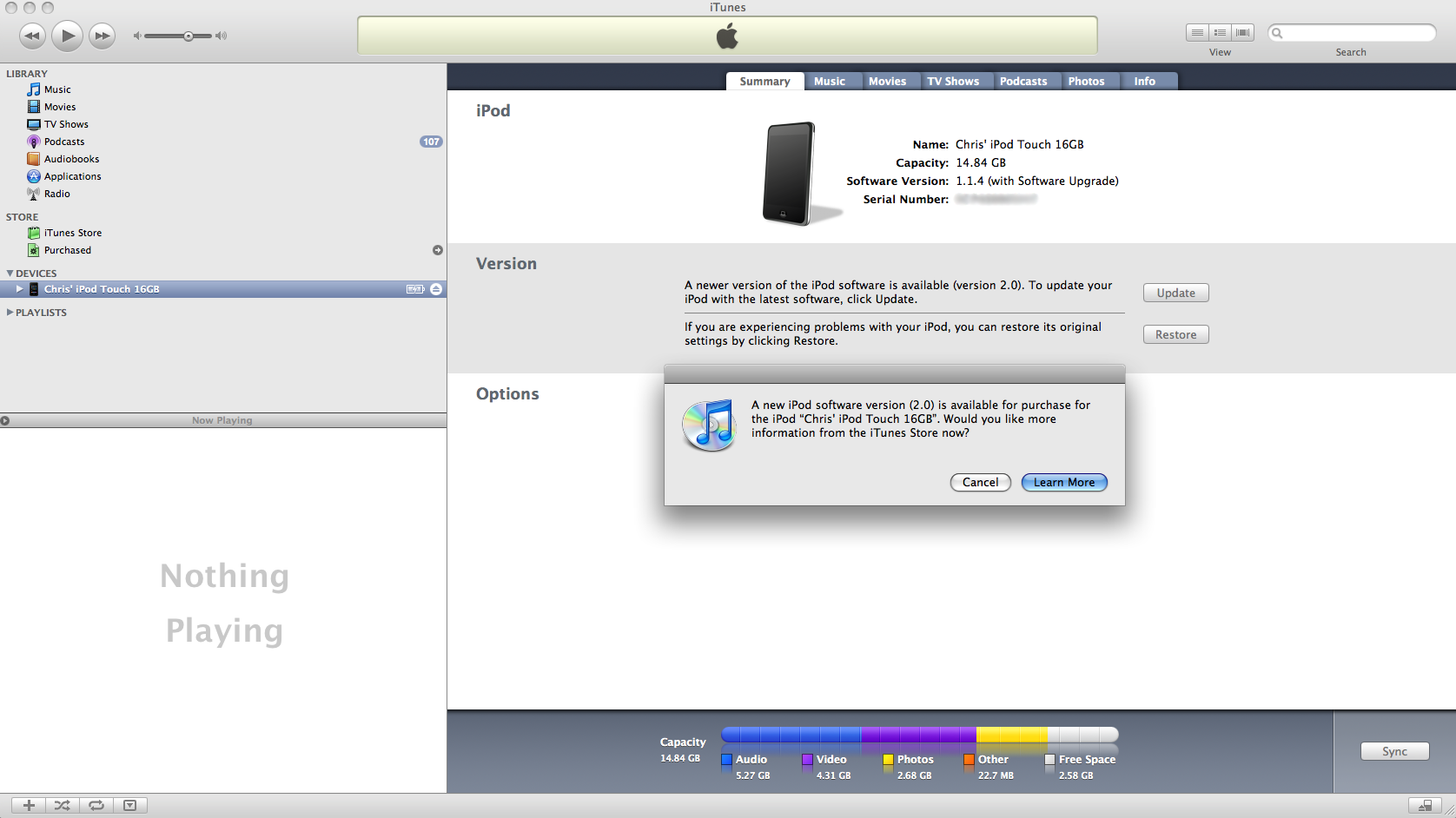Click the purple Video segment of capacity bar
The height and width of the screenshot is (818, 1456).
click(x=918, y=736)
